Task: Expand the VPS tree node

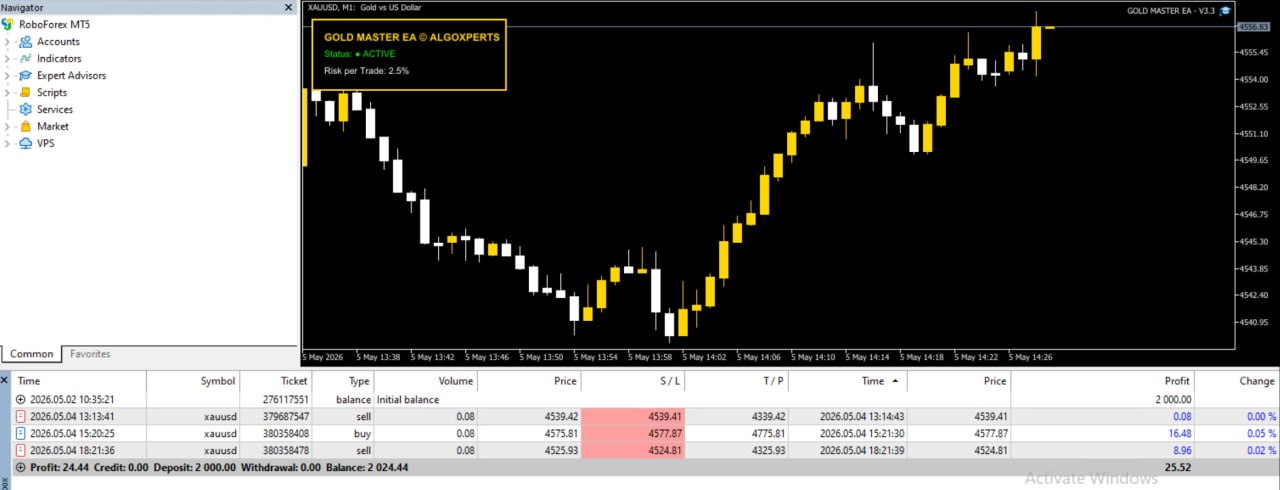Action: coord(8,144)
